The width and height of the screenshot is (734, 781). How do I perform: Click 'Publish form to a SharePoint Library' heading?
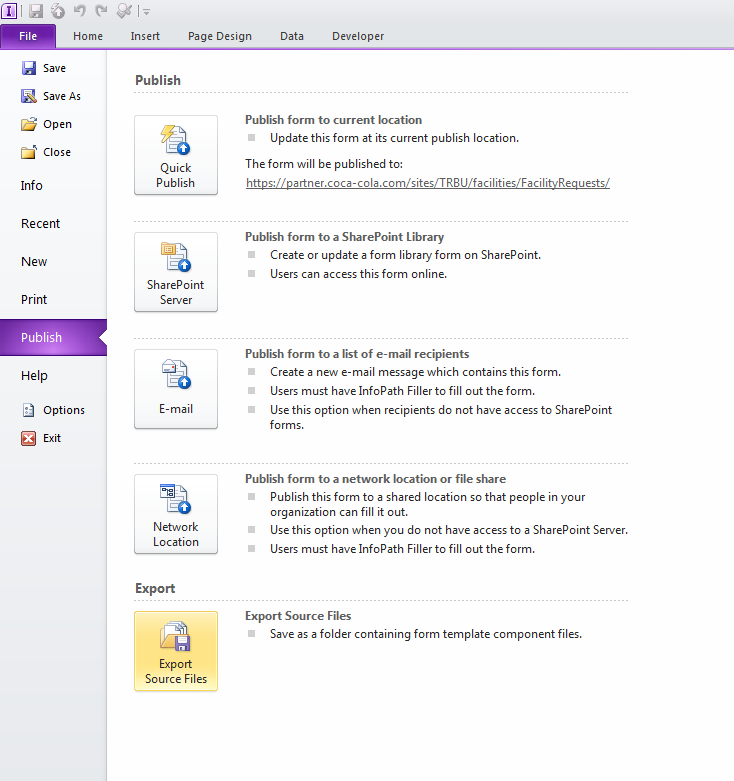344,237
